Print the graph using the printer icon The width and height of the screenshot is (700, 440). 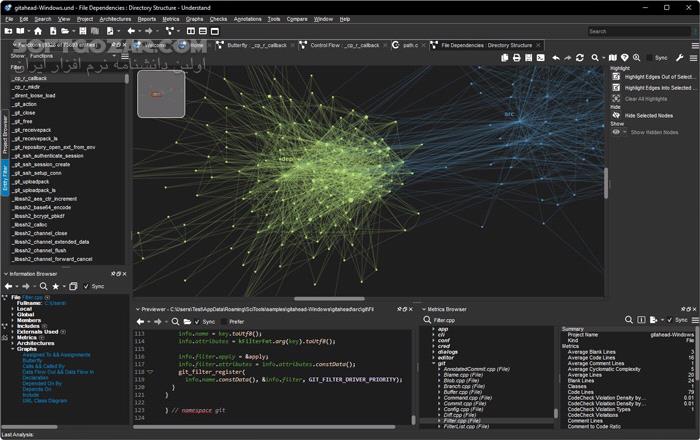[x=516, y=58]
